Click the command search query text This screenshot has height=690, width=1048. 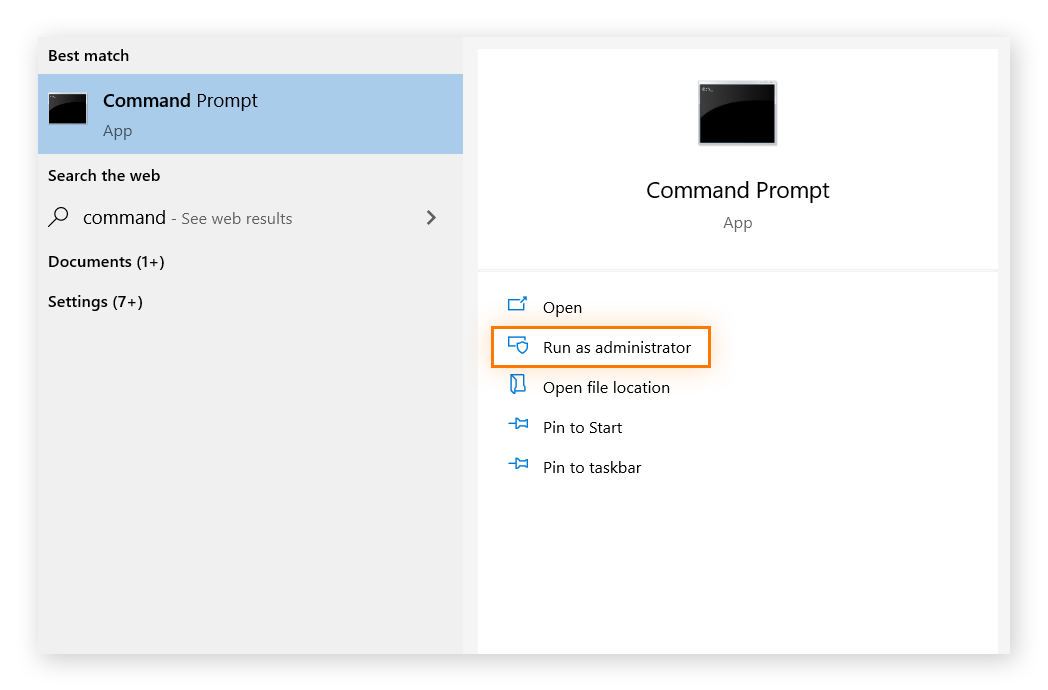click(x=125, y=217)
